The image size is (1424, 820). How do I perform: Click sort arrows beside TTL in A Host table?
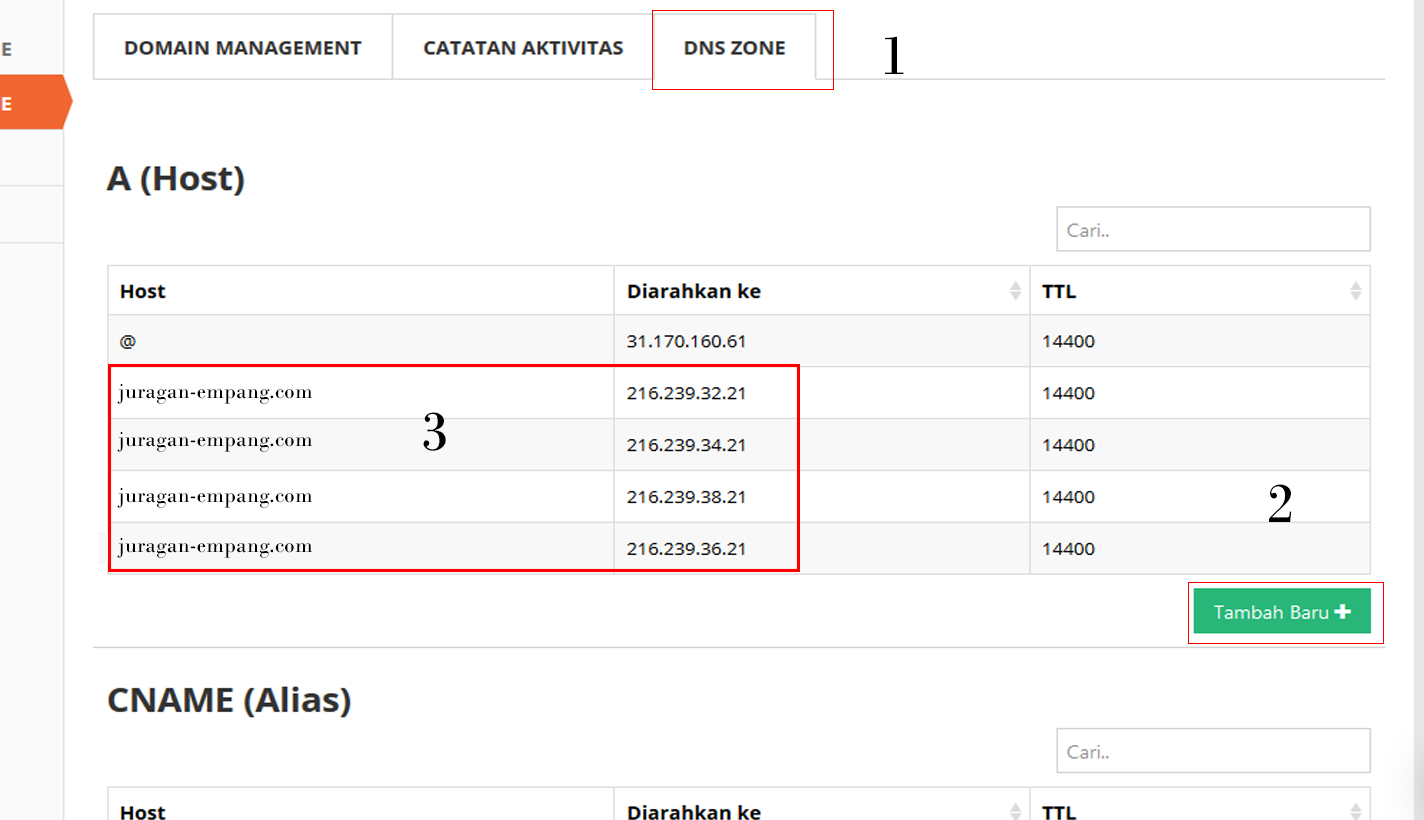point(1356,291)
